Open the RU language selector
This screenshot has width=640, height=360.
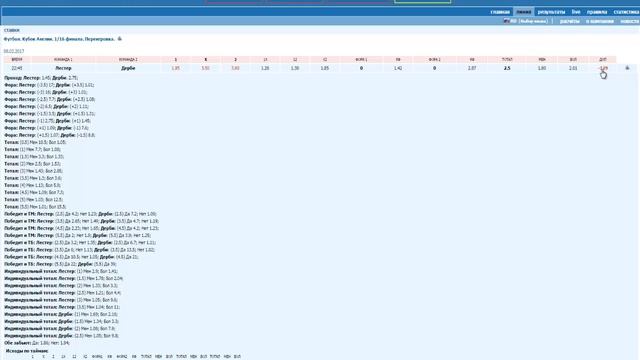point(529,21)
